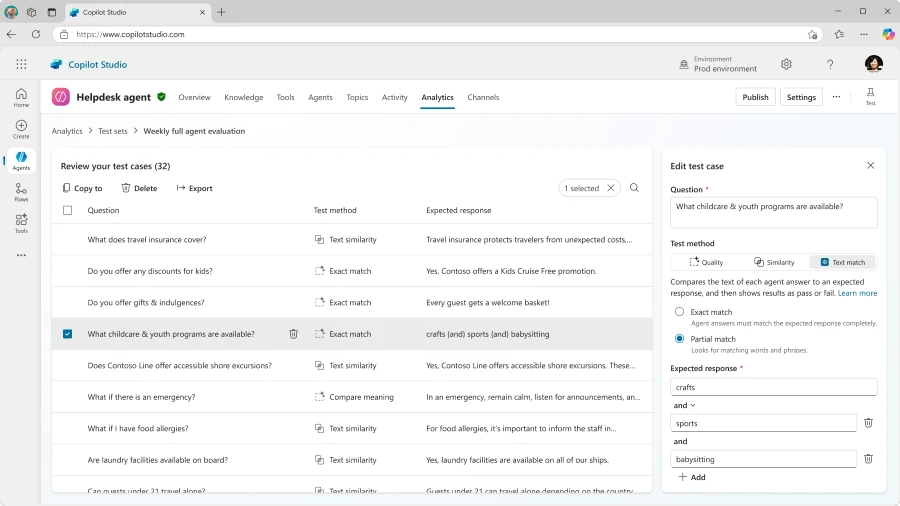Select the Partial match radio option
900x506 pixels.
coord(680,339)
